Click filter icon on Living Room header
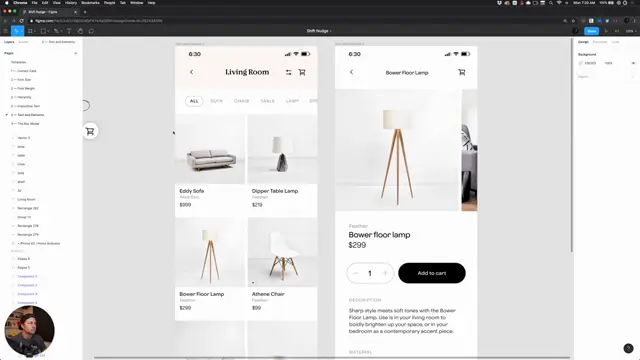Image resolution: width=640 pixels, height=360 pixels. click(289, 72)
